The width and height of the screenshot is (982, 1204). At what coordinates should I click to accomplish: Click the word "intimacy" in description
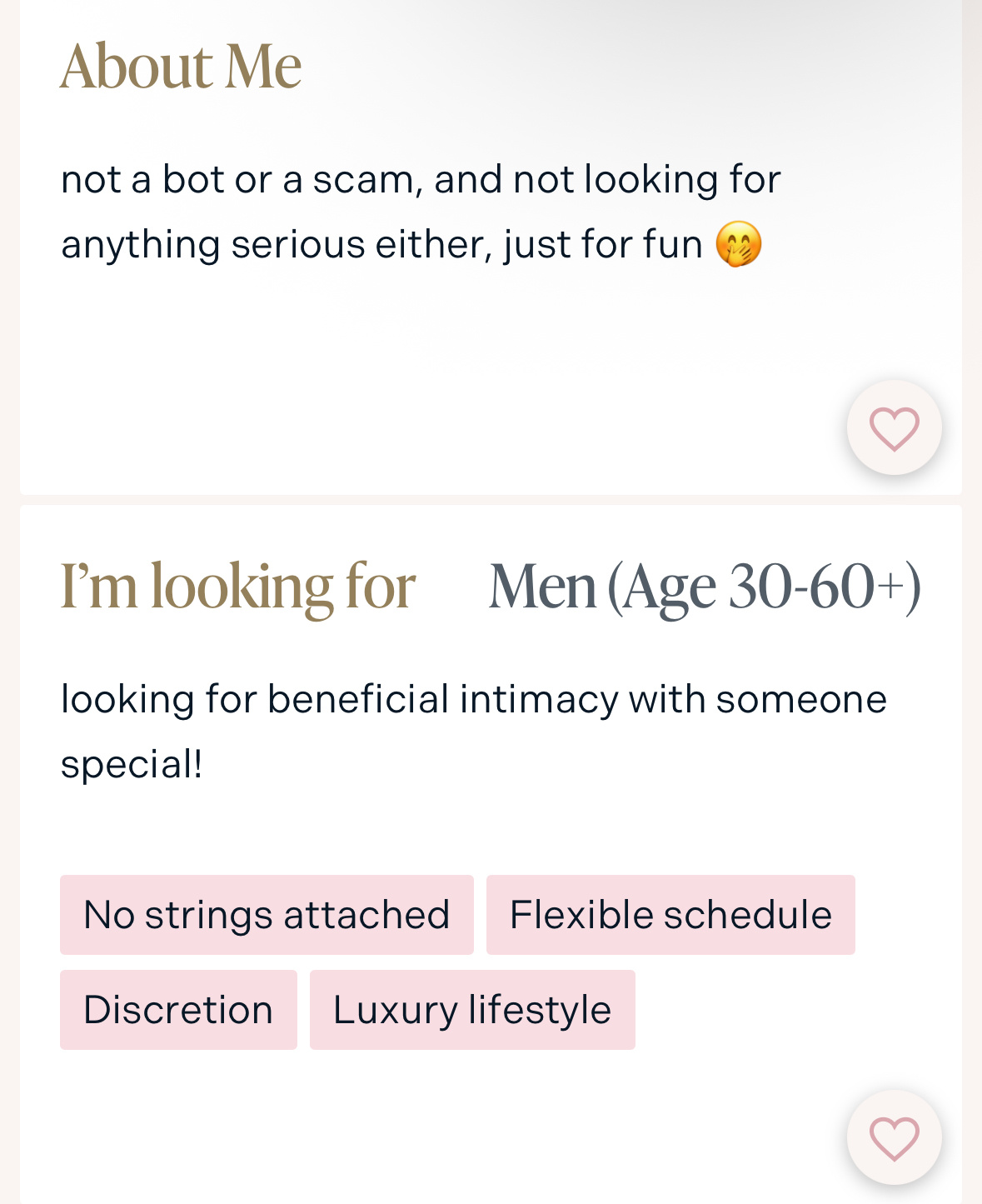[x=539, y=699]
